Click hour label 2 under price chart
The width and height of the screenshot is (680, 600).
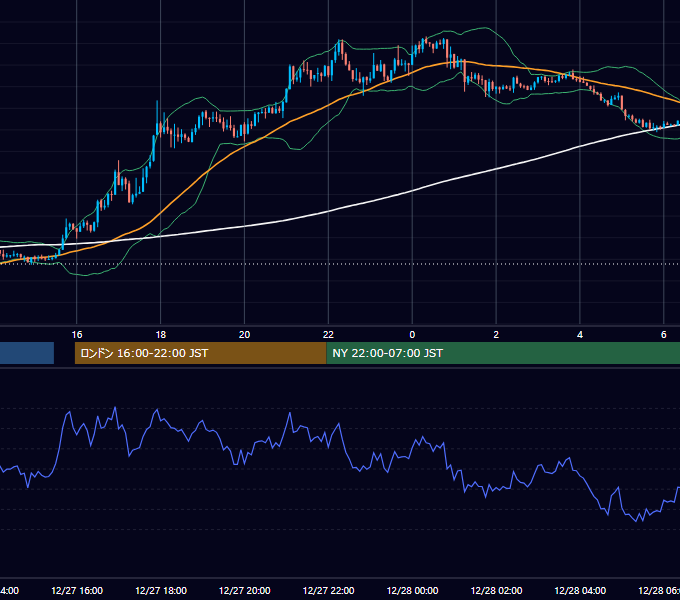tap(496, 335)
